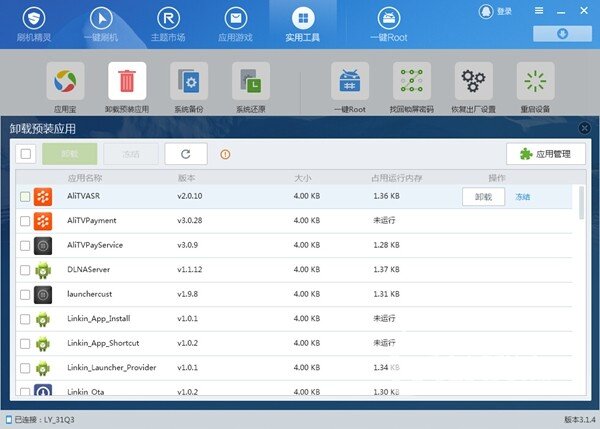Open the download manager button

point(562,34)
